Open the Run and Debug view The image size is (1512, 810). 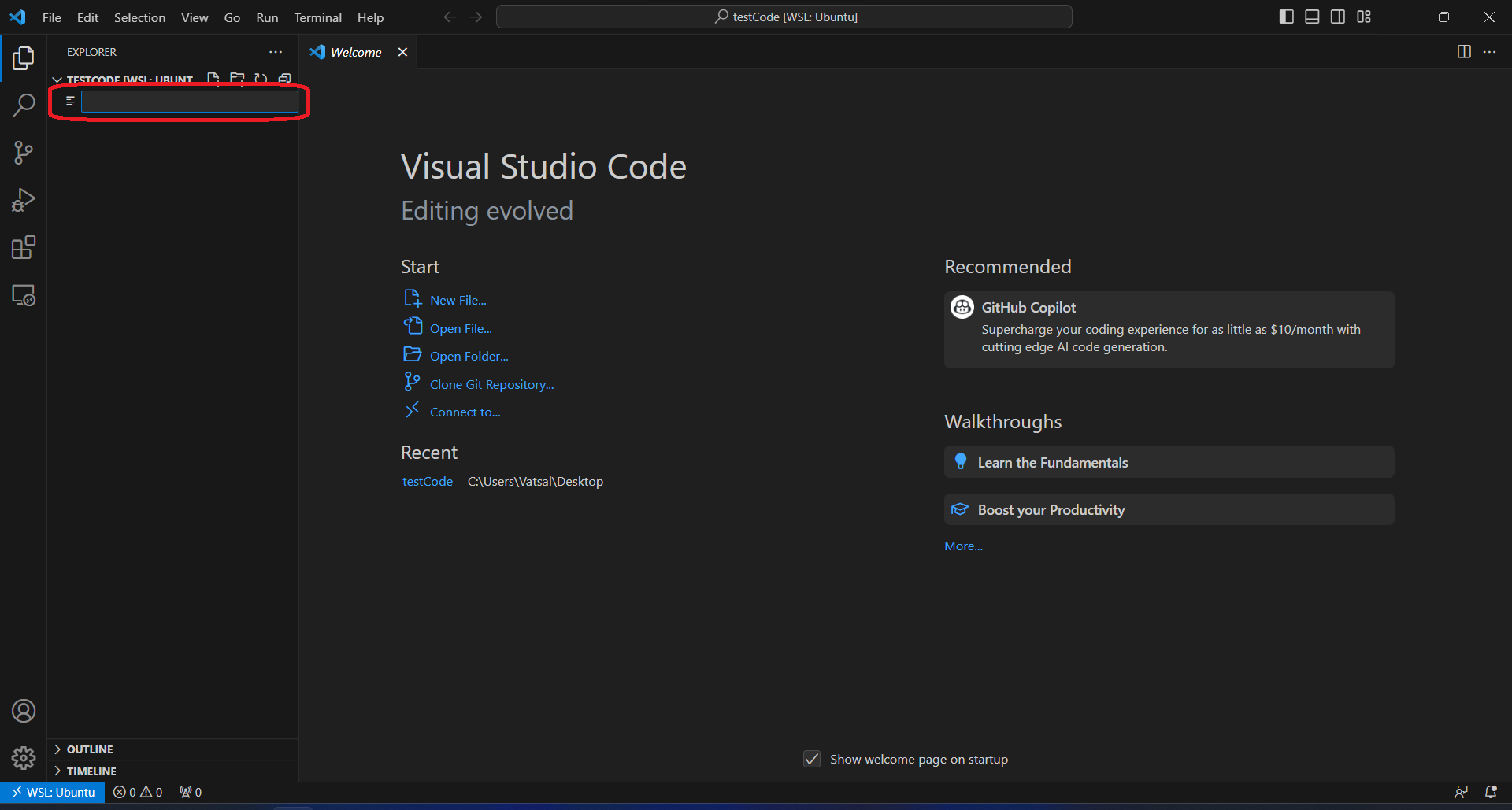click(24, 201)
